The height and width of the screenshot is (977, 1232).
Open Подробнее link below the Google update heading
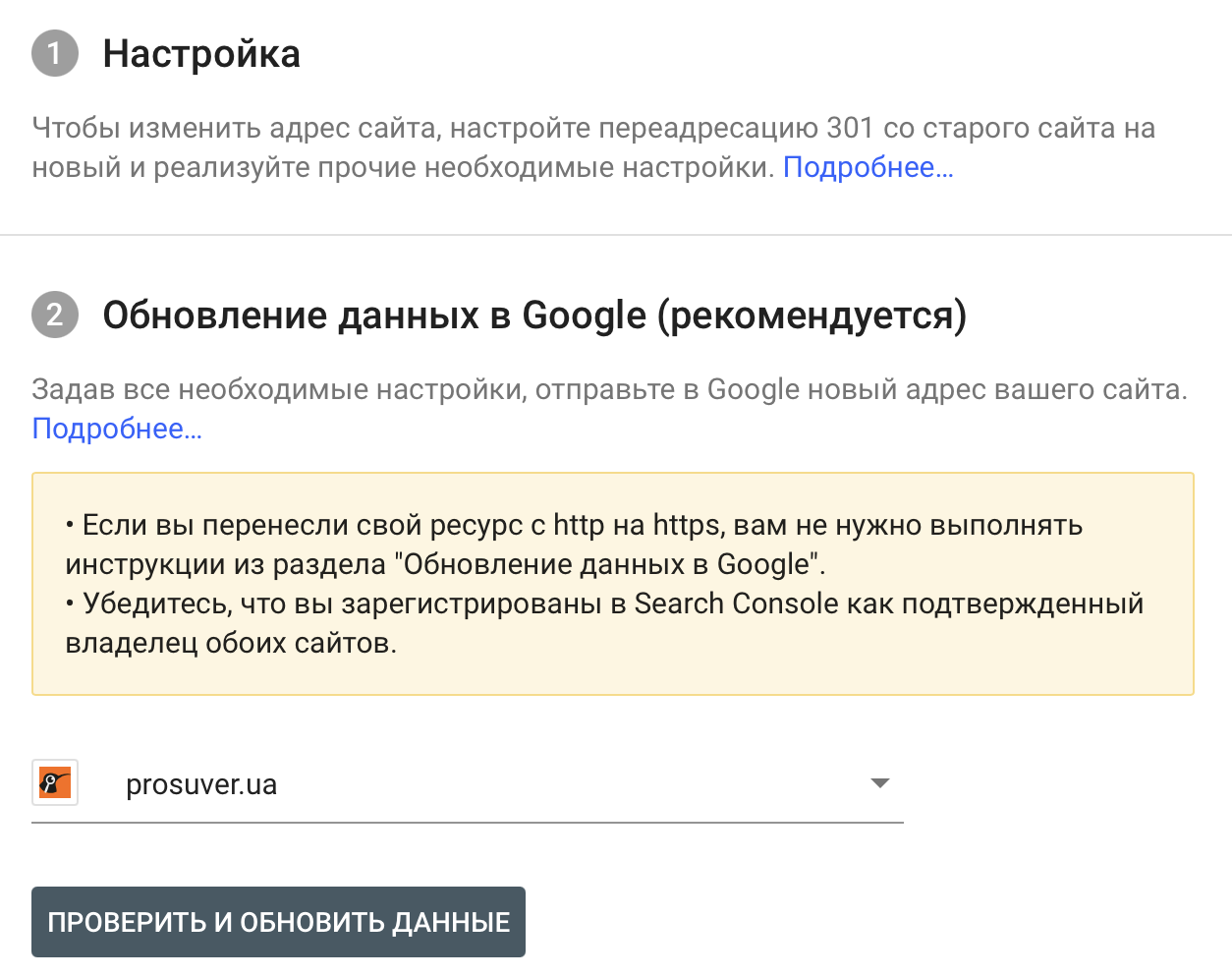coord(115,429)
